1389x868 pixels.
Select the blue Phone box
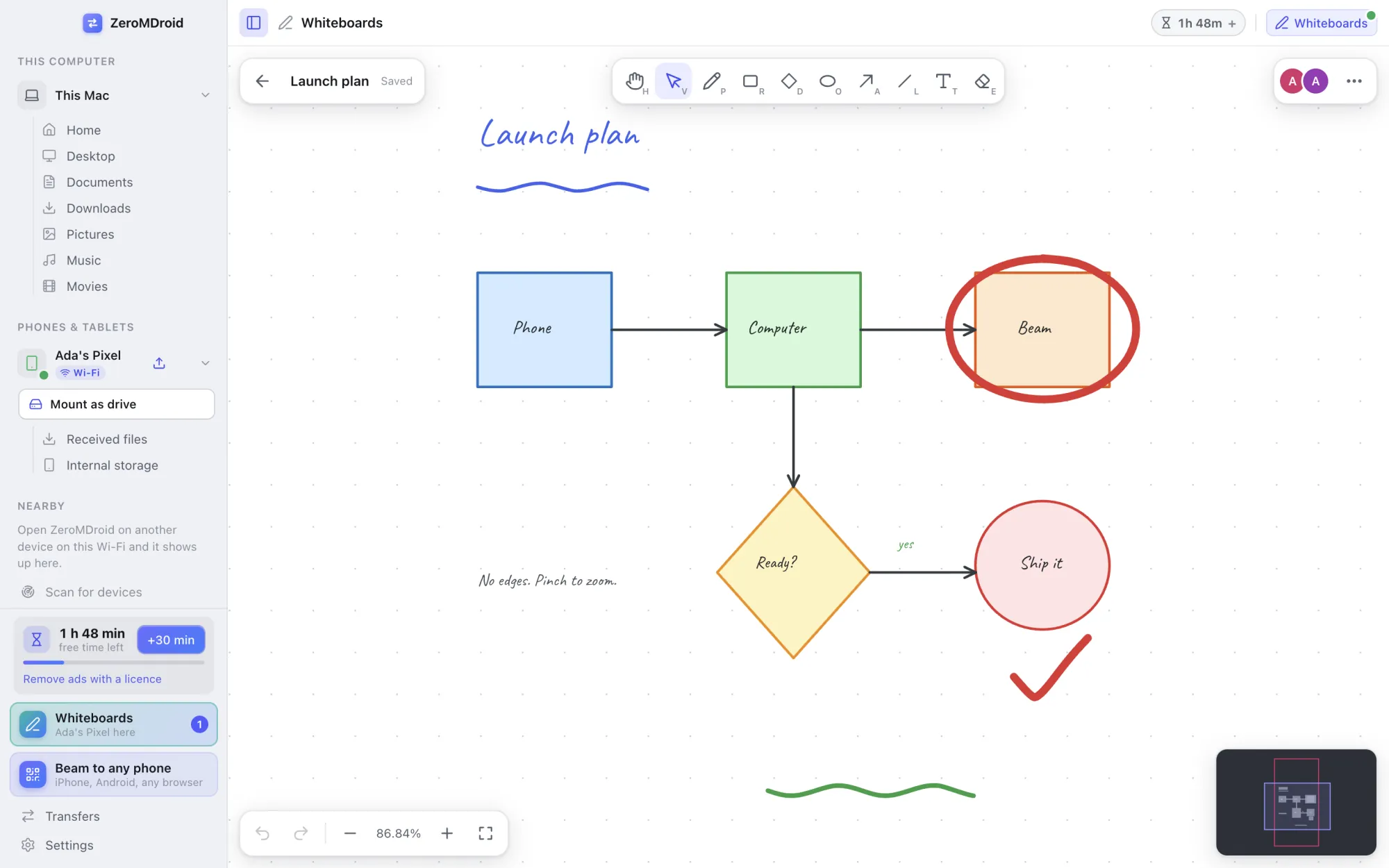pos(544,330)
